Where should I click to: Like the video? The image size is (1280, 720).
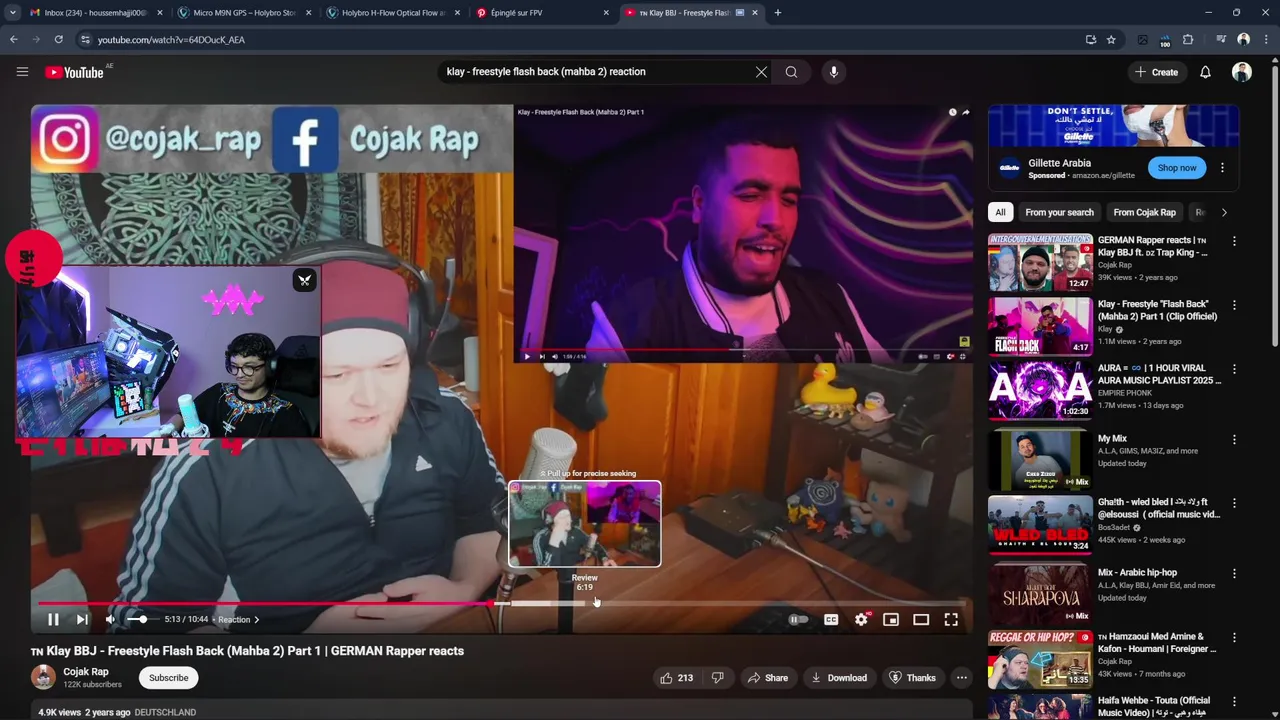coord(676,678)
